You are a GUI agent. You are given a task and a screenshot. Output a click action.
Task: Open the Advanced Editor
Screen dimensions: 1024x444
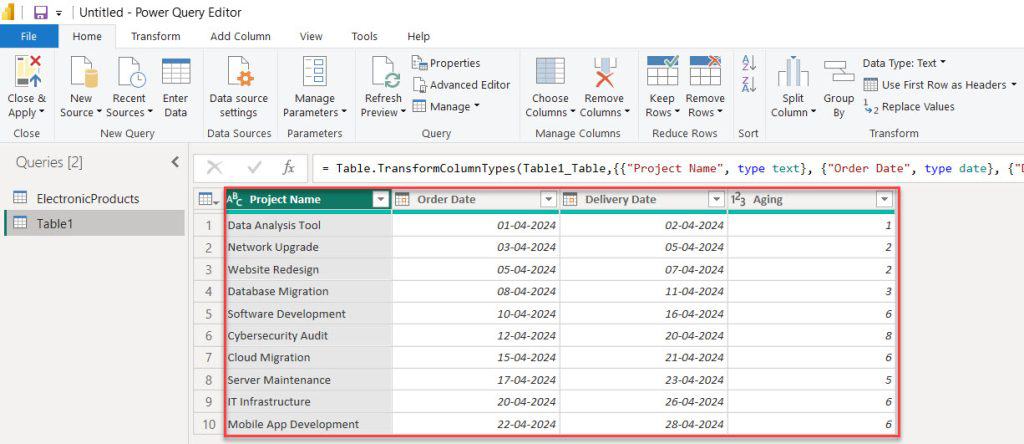click(x=461, y=85)
